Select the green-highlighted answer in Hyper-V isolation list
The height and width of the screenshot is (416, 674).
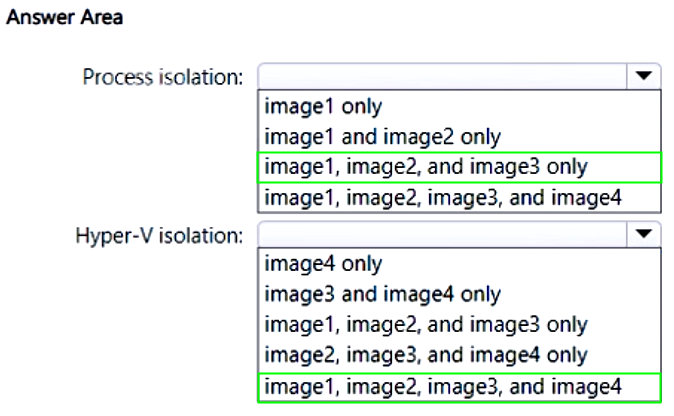[x=441, y=386]
